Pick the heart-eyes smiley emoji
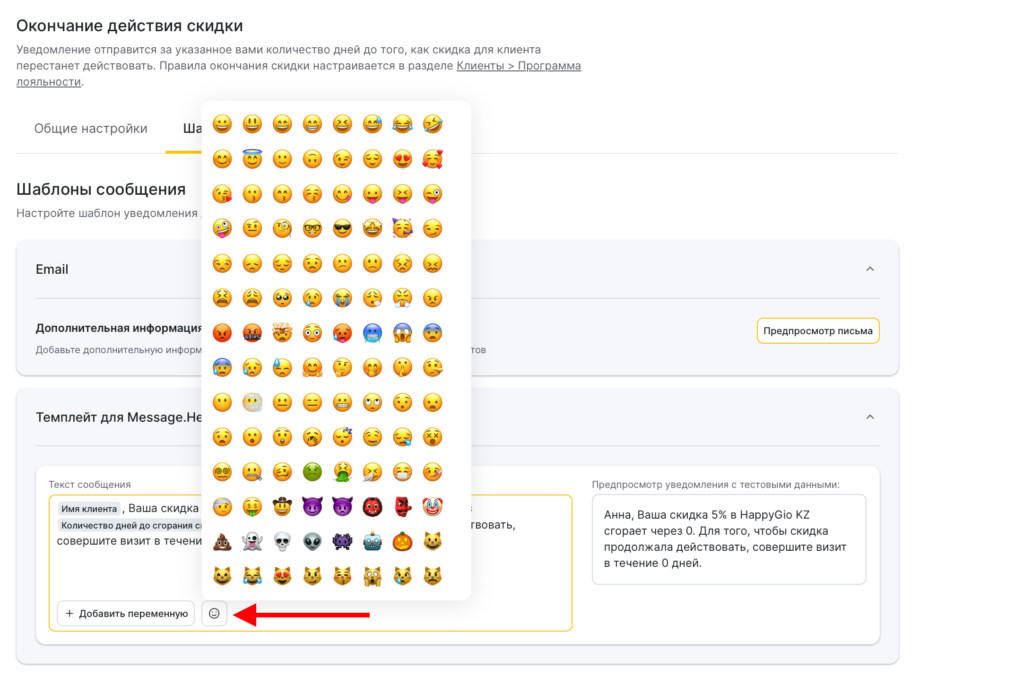 pos(402,159)
